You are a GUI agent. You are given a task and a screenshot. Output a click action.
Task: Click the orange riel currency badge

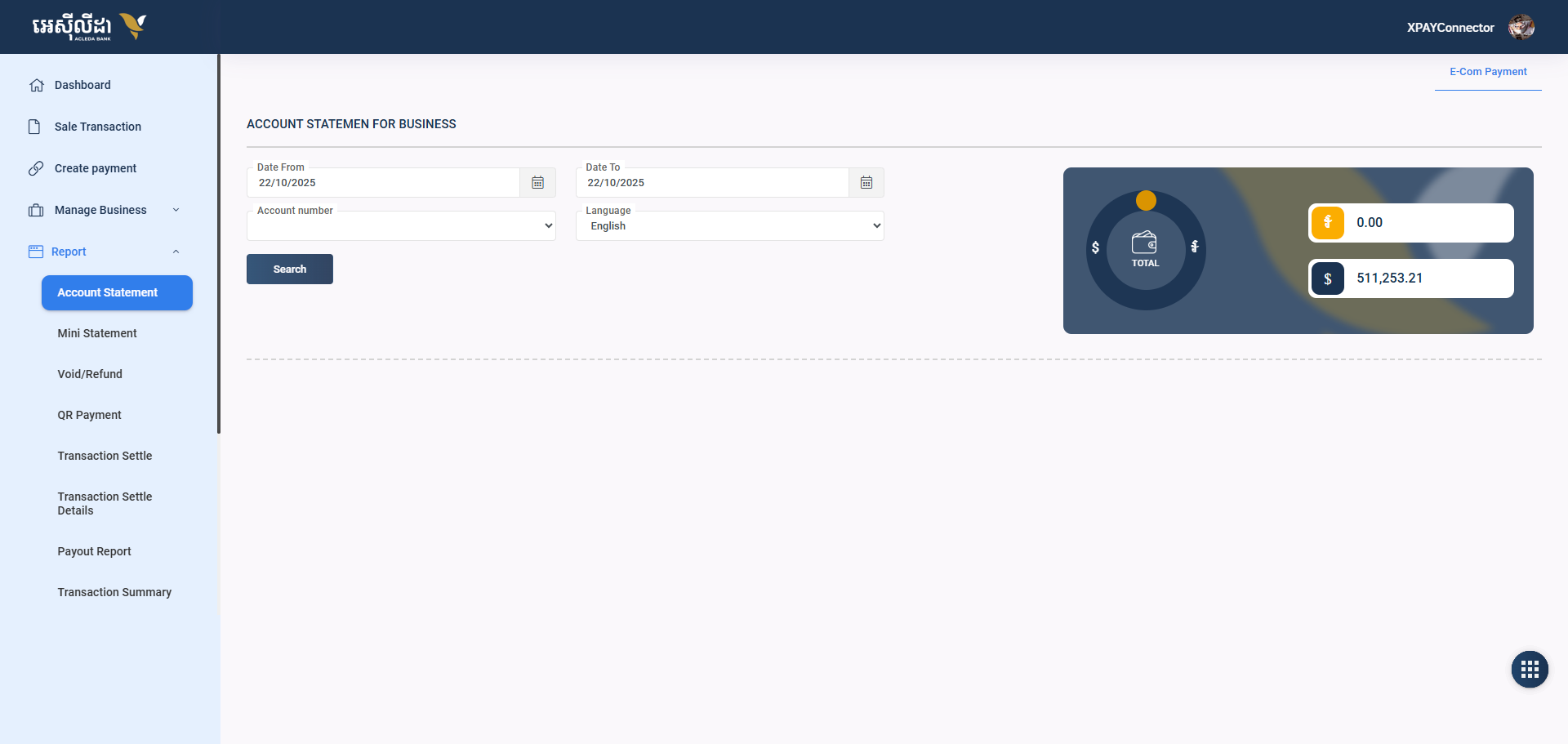coord(1328,222)
